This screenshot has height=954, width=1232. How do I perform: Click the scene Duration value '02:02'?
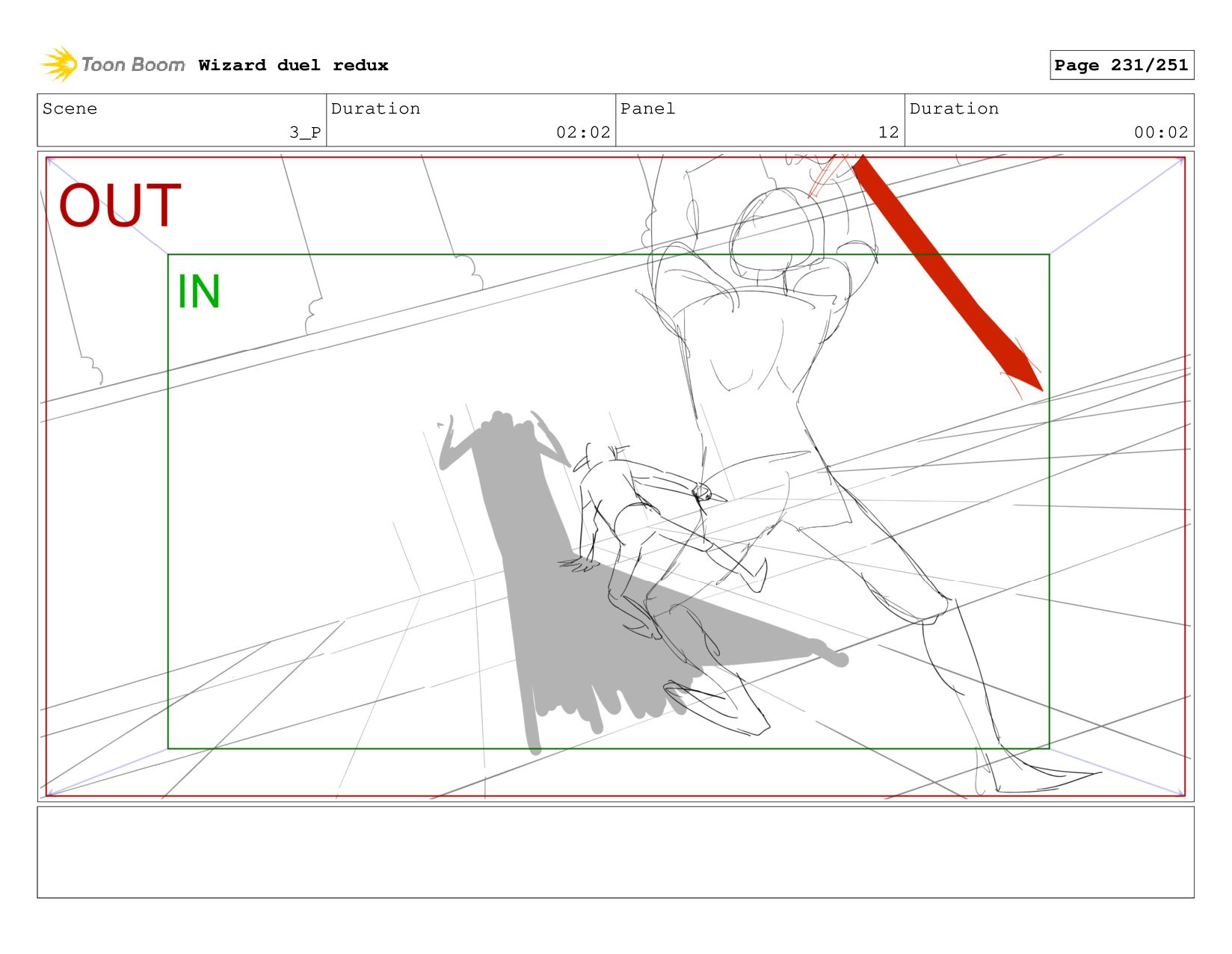[x=583, y=132]
